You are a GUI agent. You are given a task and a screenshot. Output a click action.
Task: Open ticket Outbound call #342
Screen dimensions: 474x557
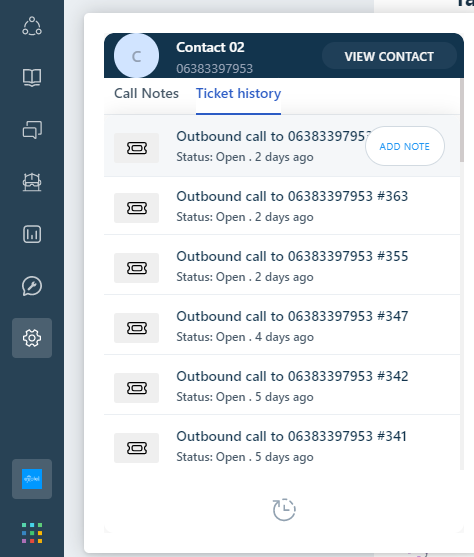pyautogui.click(x=282, y=386)
